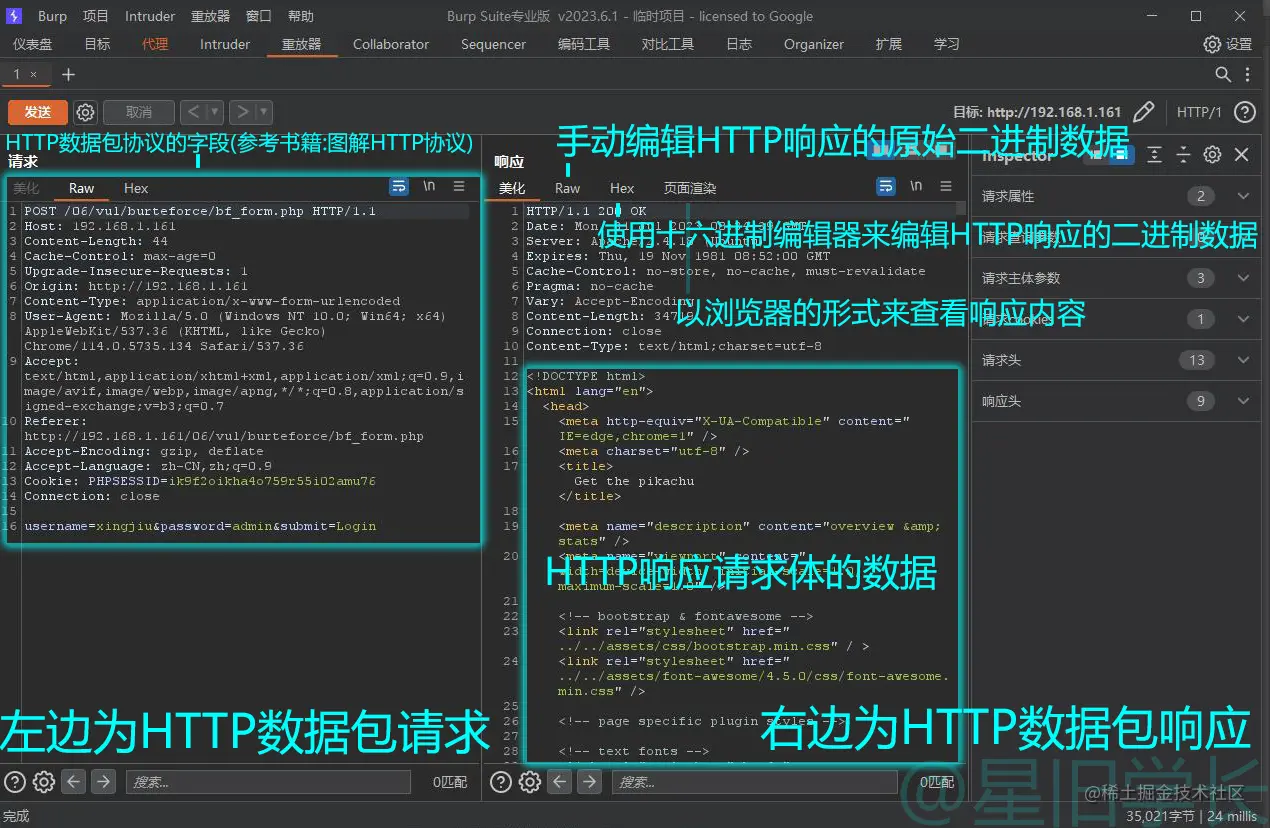The height and width of the screenshot is (828, 1270).
Task: Open response search help question icon
Action: tap(502, 782)
